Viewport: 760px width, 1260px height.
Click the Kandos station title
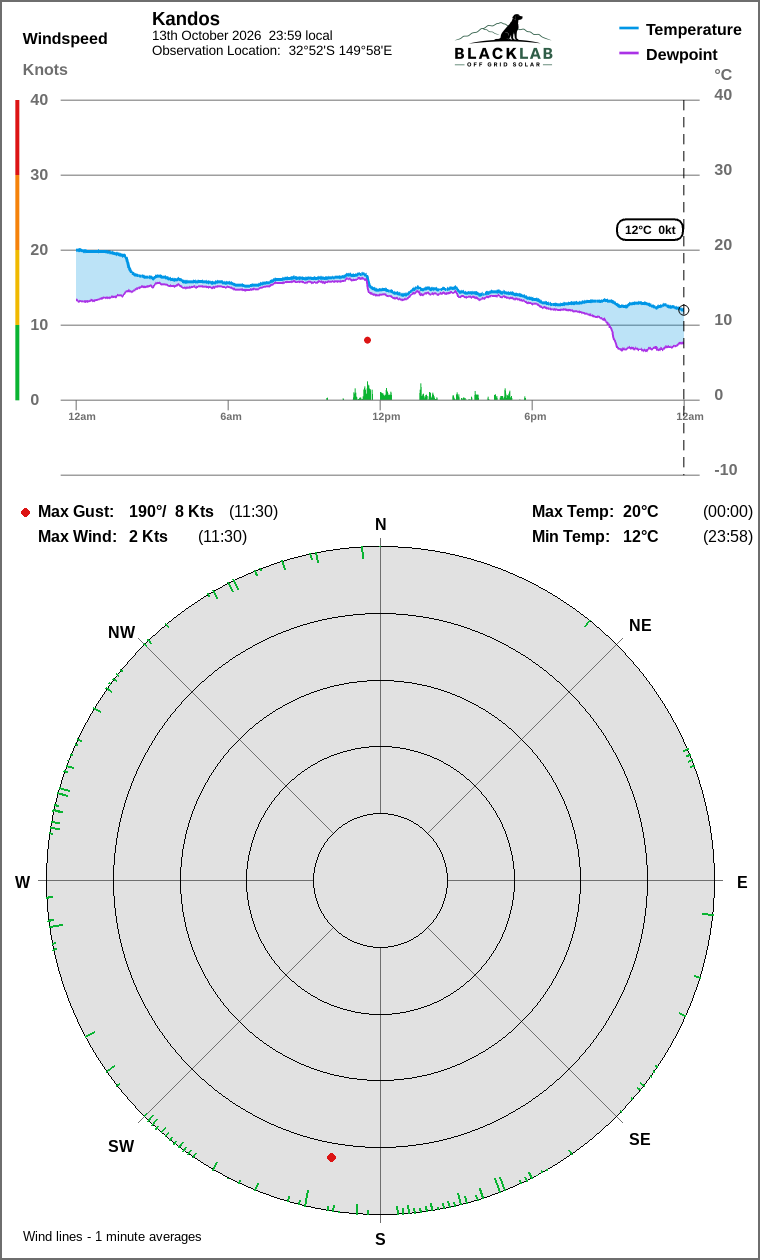point(186,19)
